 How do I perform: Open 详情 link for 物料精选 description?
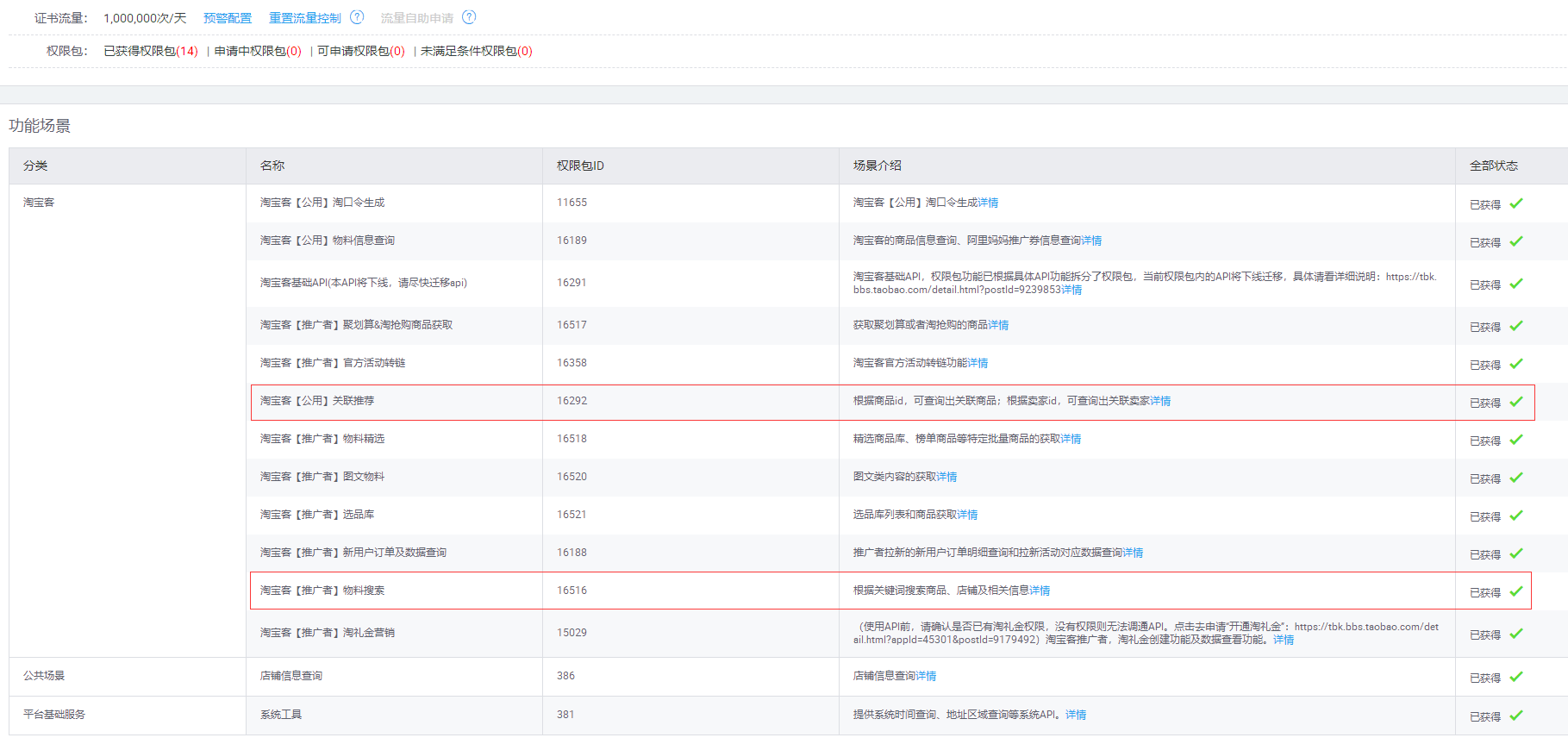click(1071, 439)
